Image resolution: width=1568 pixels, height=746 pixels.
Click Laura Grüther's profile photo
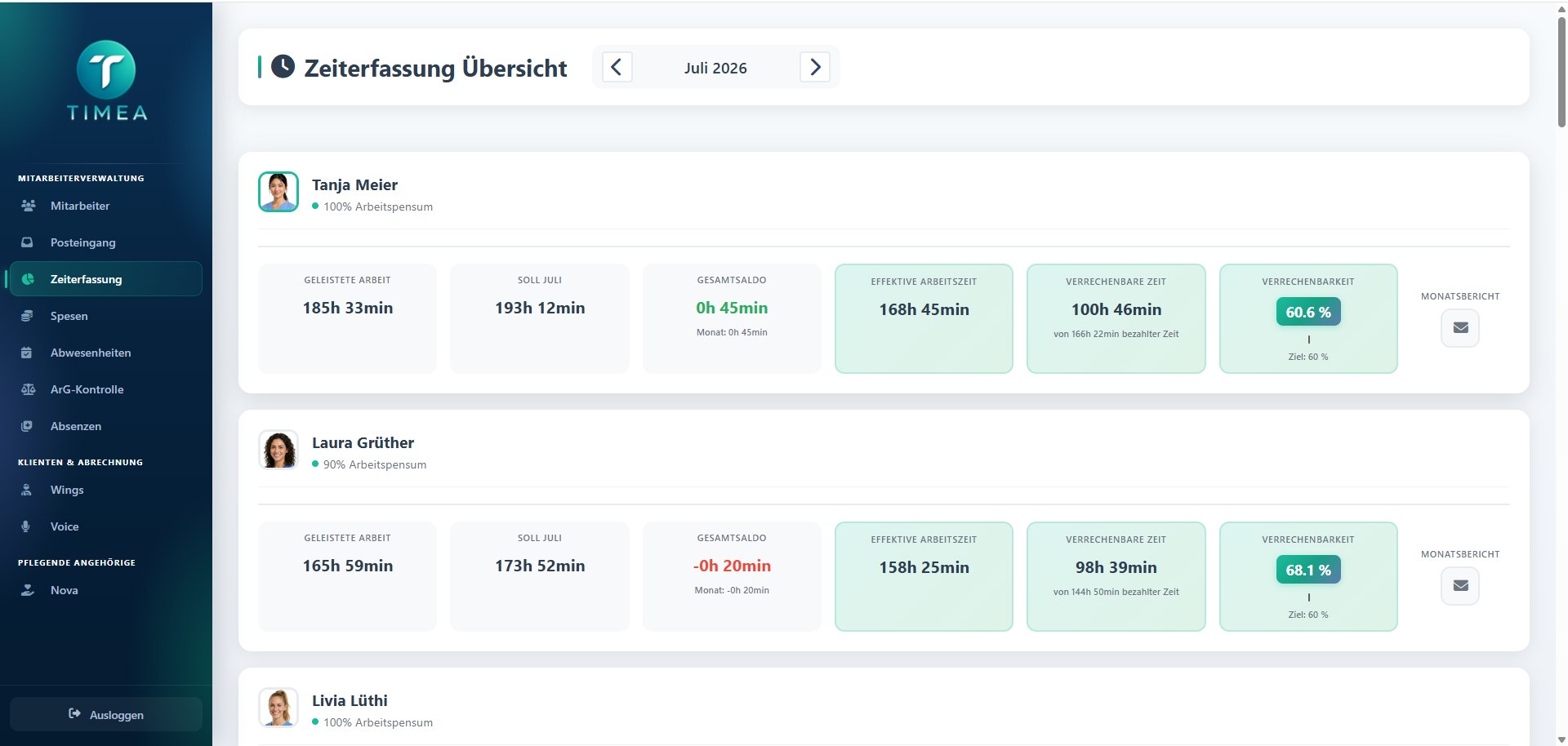coord(278,450)
